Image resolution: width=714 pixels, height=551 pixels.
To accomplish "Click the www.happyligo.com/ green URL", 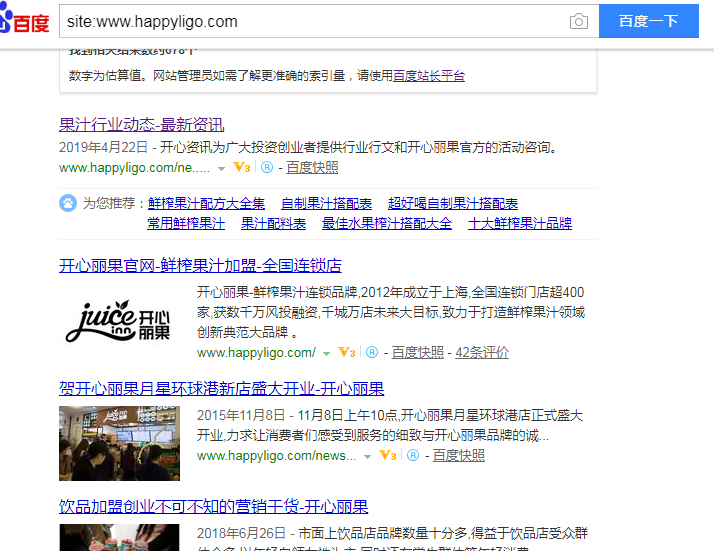I will tap(256, 352).
